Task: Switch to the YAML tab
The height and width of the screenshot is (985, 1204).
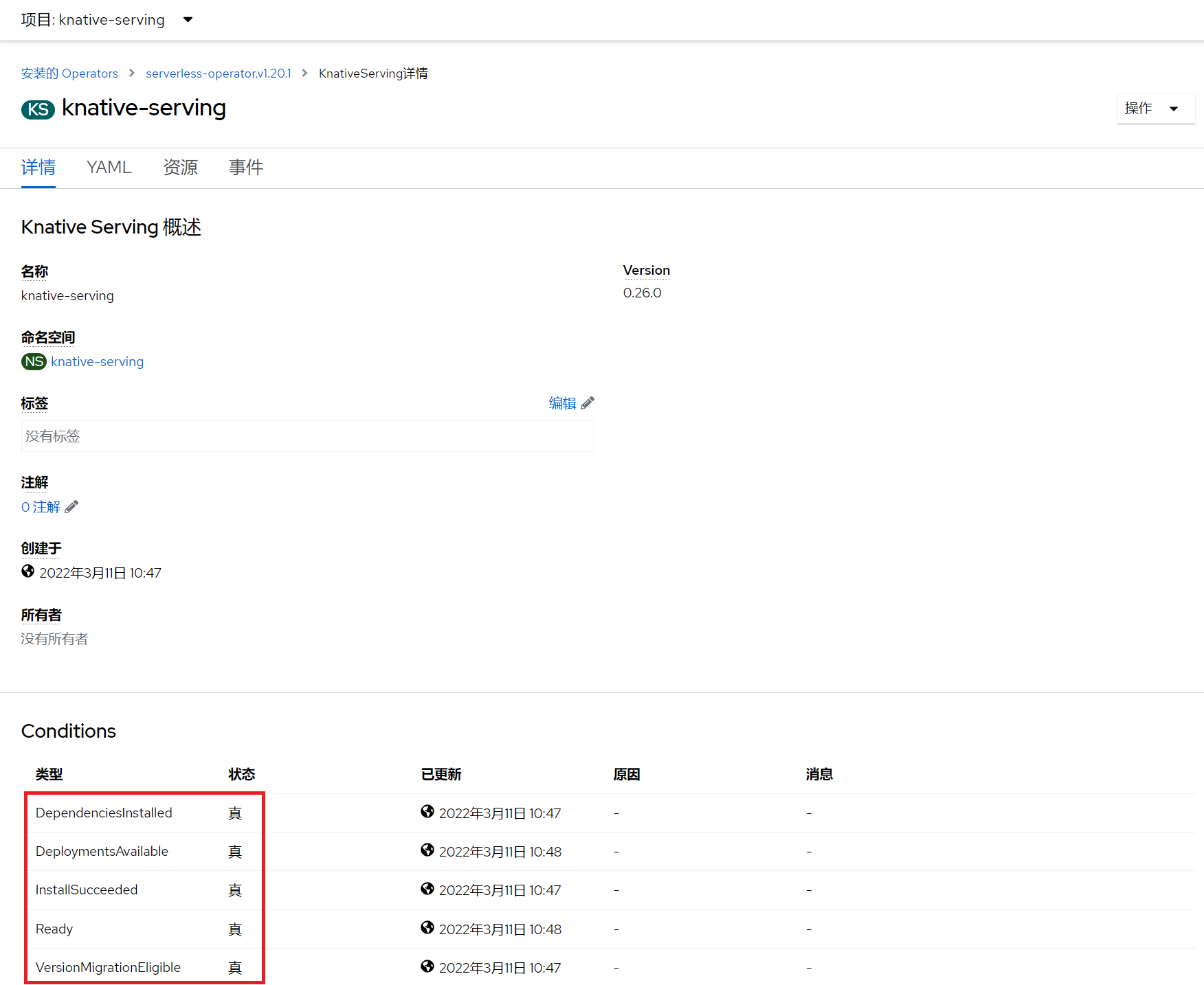Action: 109,168
